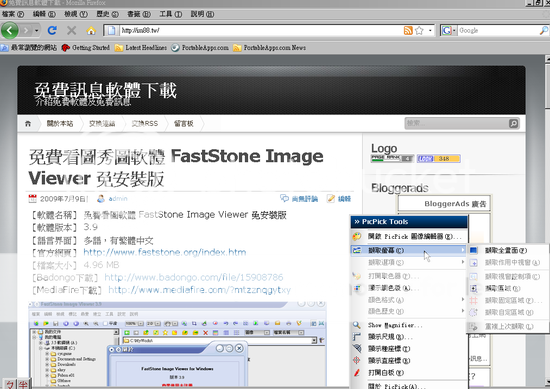Open the 工具 Tools menu
The width and height of the screenshot is (550, 389).
tap(170, 14)
